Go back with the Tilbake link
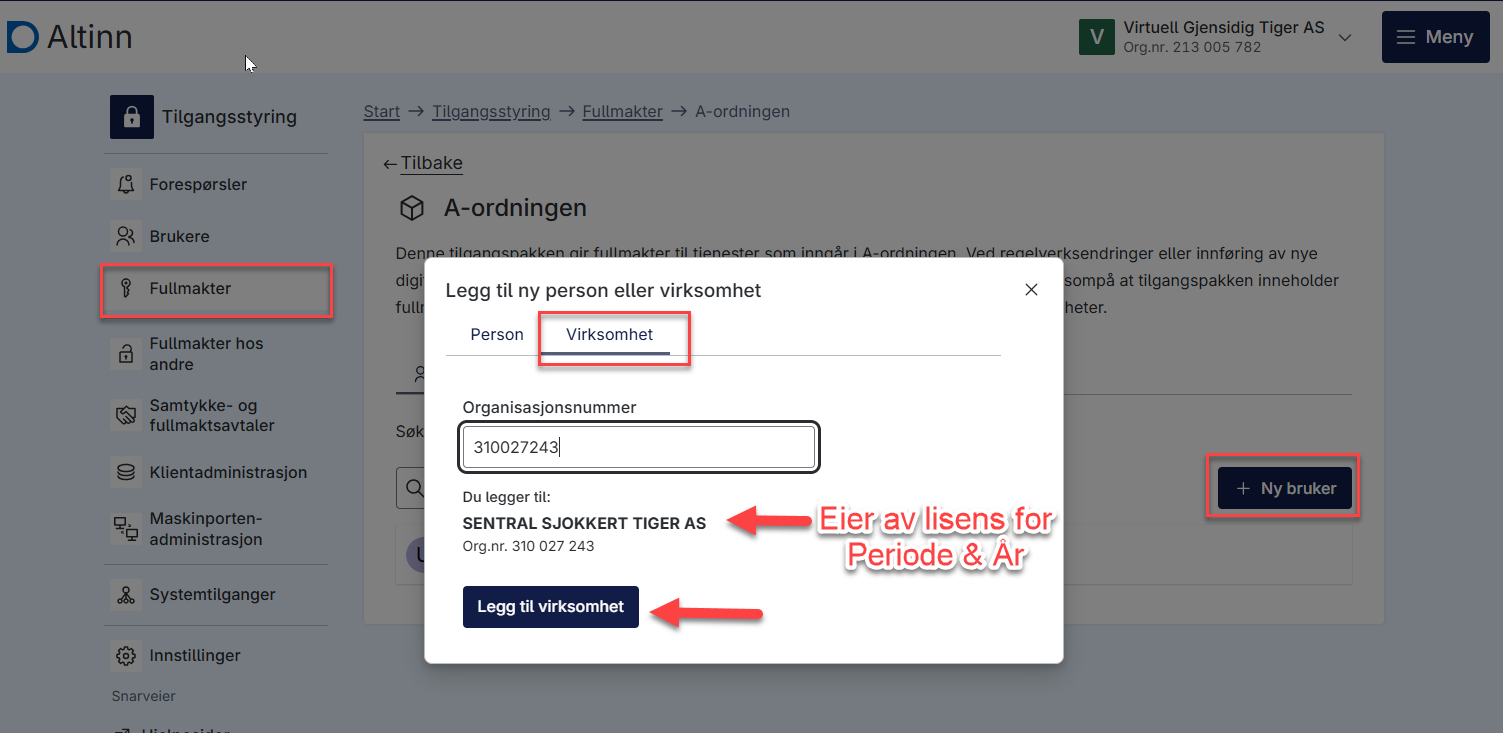 pyautogui.click(x=423, y=163)
